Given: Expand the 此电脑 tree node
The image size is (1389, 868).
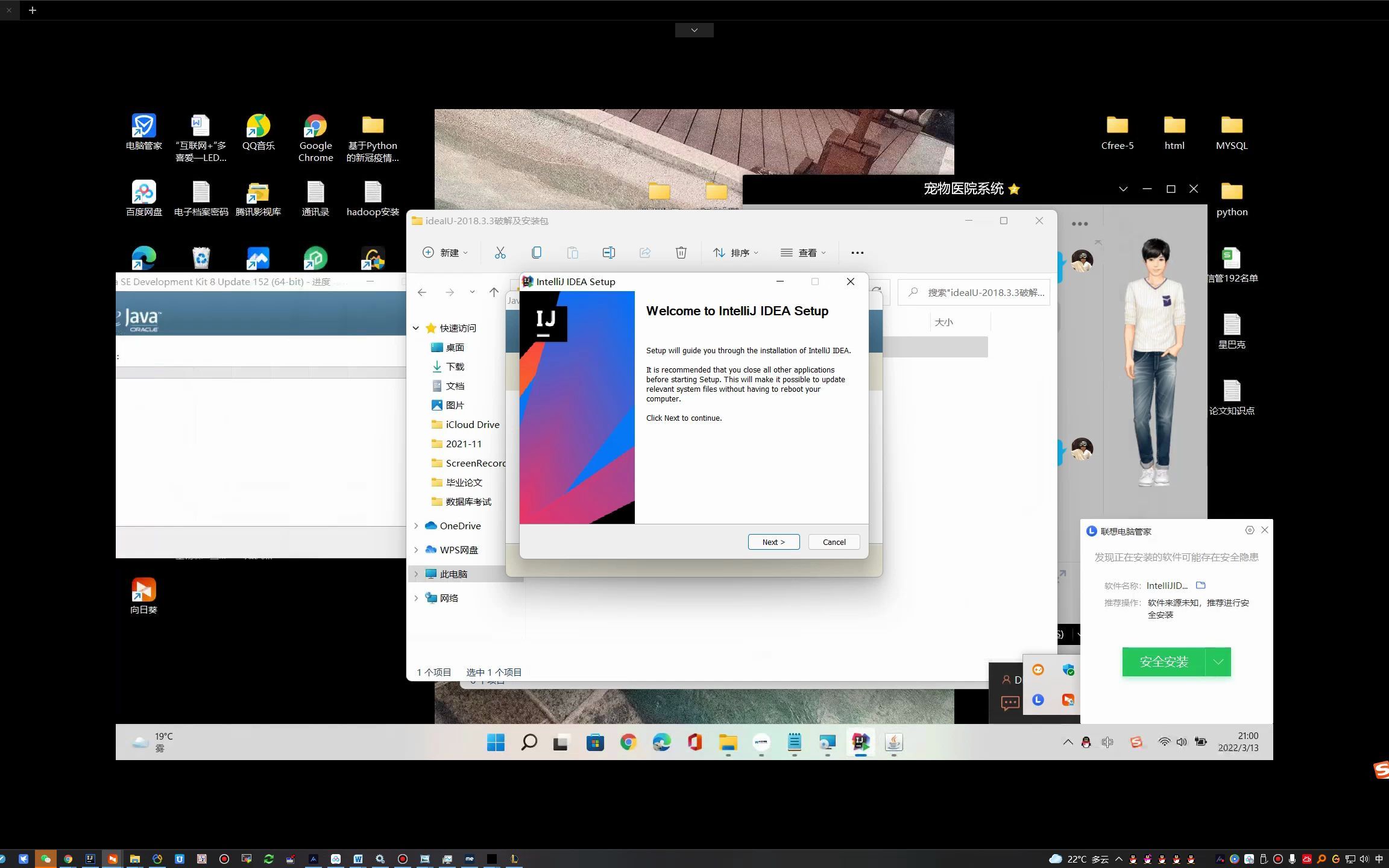Looking at the screenshot, I should coord(416,574).
